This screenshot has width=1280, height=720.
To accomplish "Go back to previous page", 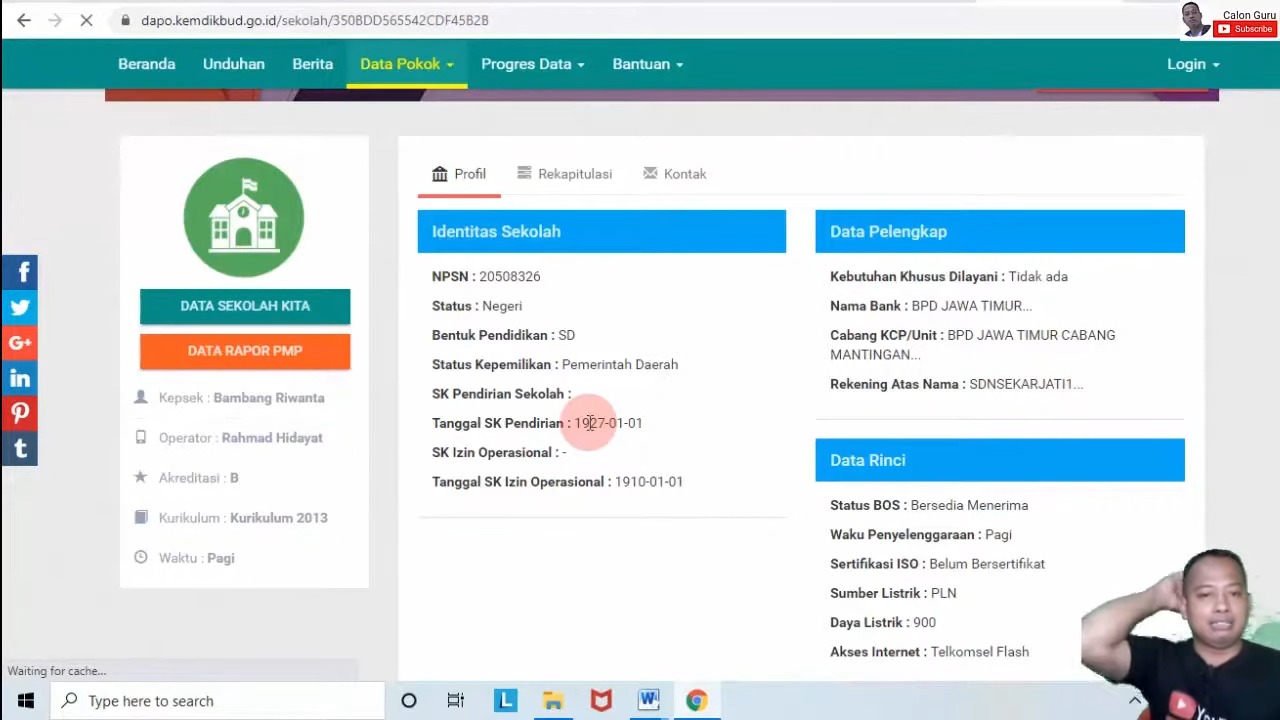I will pyautogui.click(x=24, y=20).
